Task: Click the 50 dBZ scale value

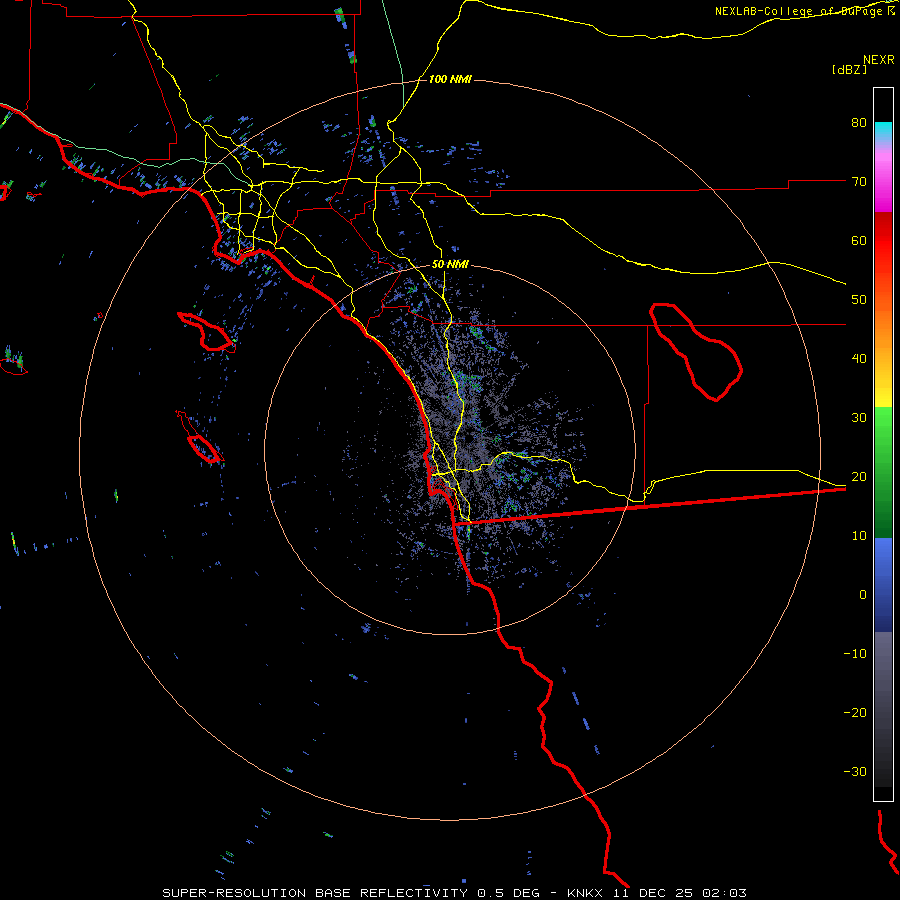Action: point(859,300)
